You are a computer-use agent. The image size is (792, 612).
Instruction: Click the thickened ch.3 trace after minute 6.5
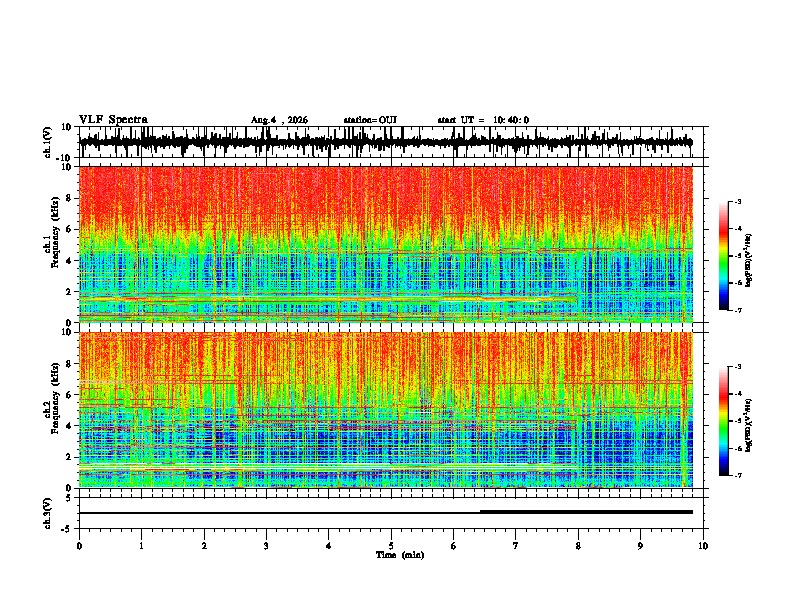pos(586,512)
